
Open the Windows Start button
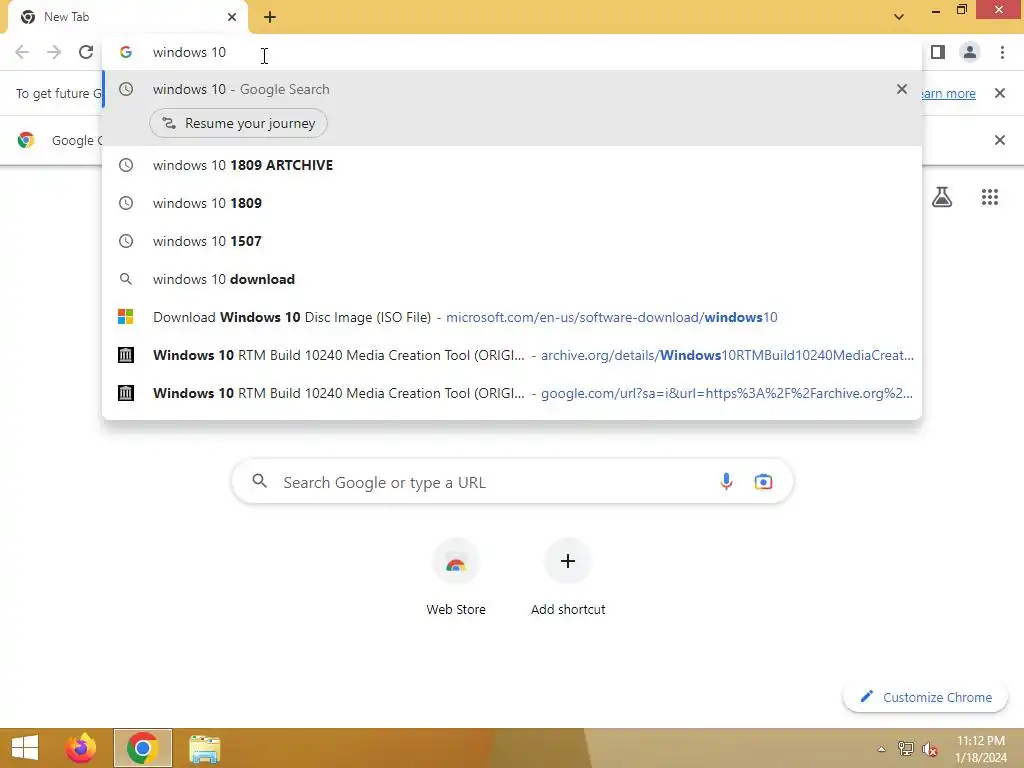(x=25, y=748)
